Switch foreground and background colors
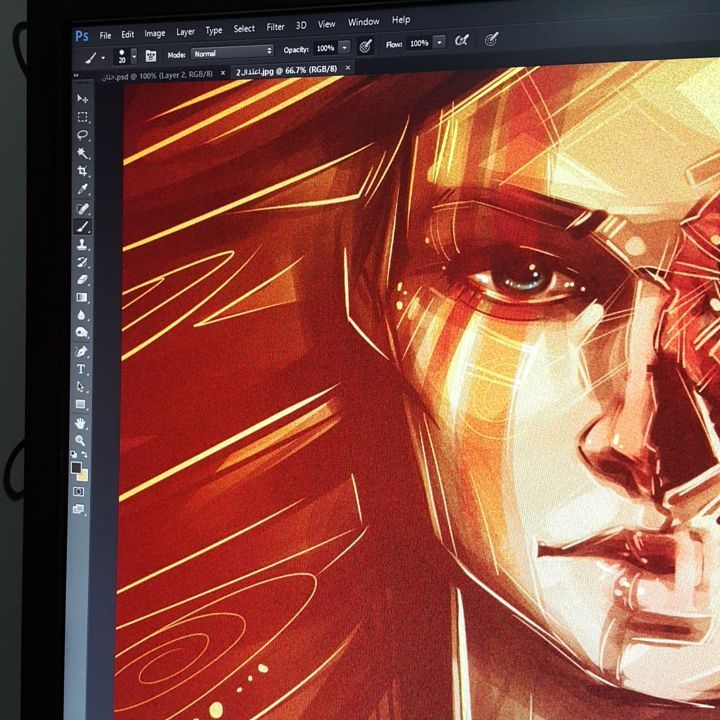This screenshot has height=720, width=720. point(84,454)
